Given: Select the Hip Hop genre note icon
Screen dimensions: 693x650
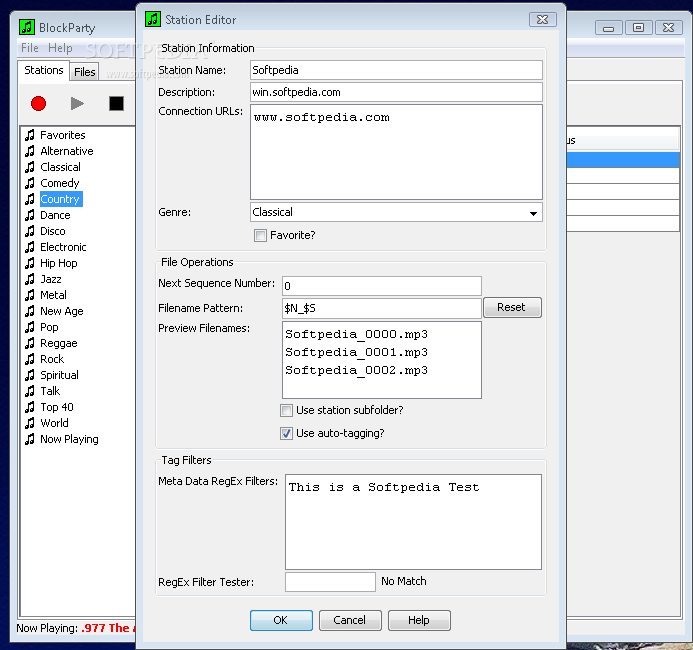Looking at the screenshot, I should (30, 263).
